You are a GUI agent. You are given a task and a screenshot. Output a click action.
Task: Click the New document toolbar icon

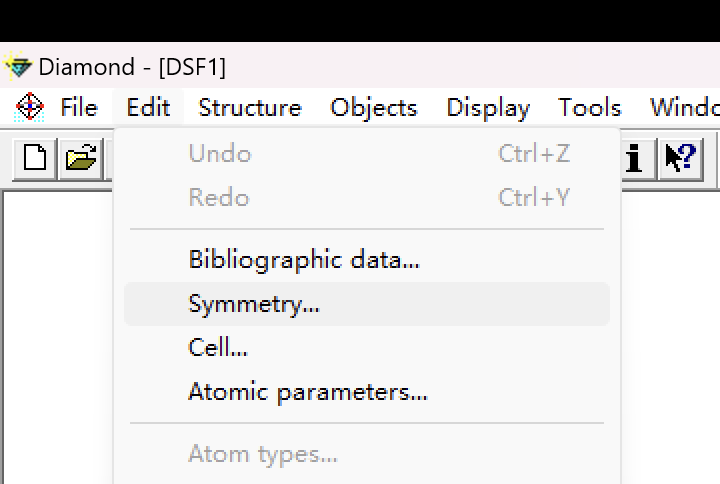click(35, 158)
